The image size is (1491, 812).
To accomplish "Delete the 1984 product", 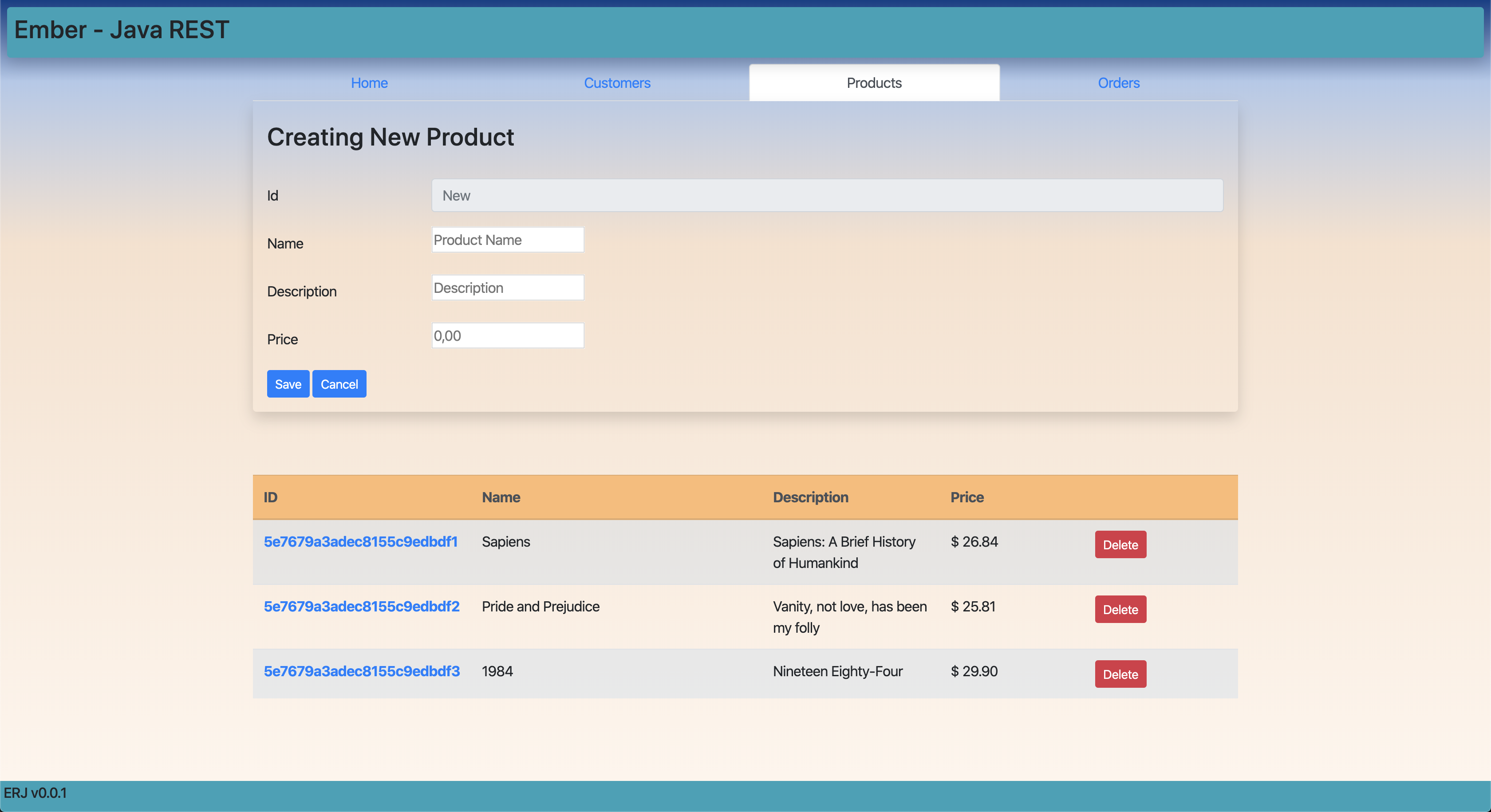I will click(x=1120, y=674).
